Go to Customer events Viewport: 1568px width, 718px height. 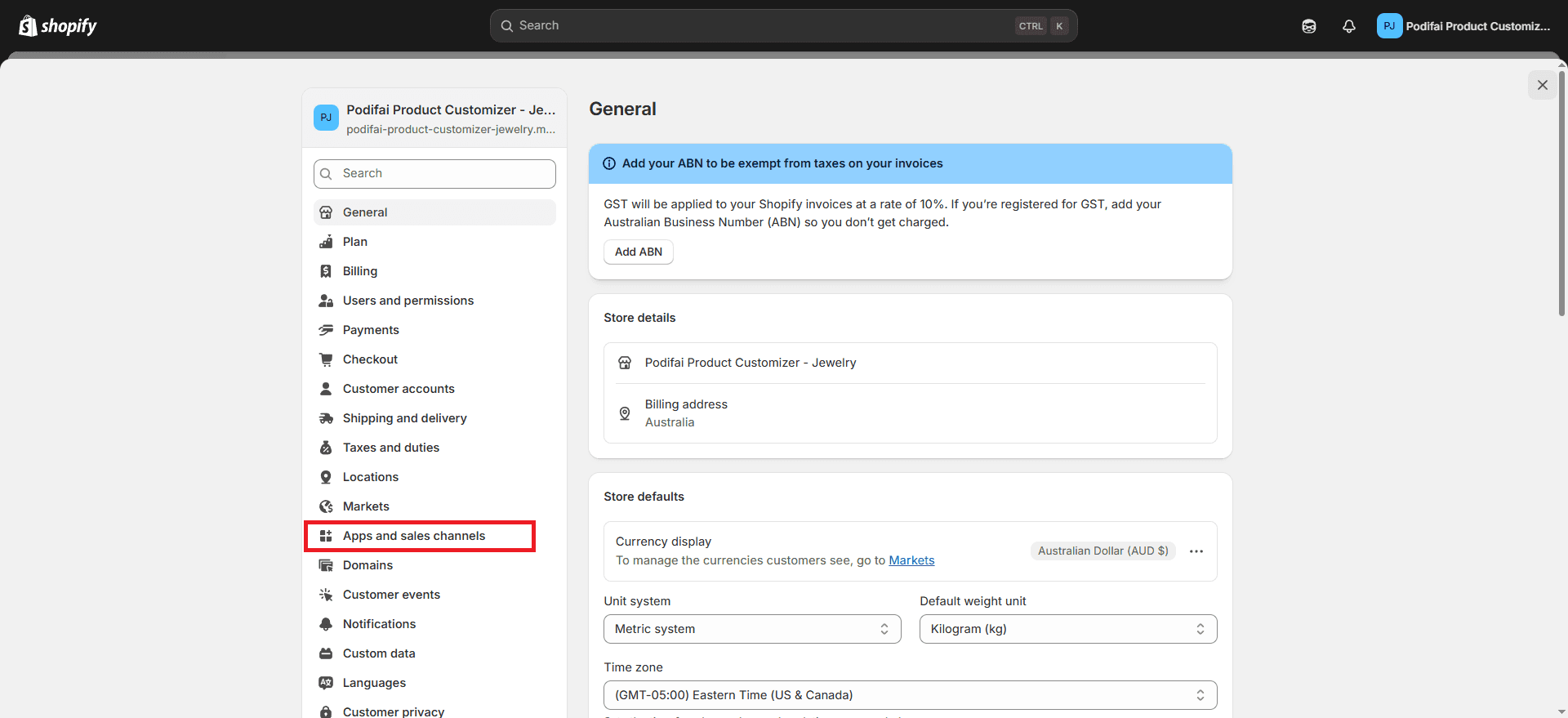[434, 595]
